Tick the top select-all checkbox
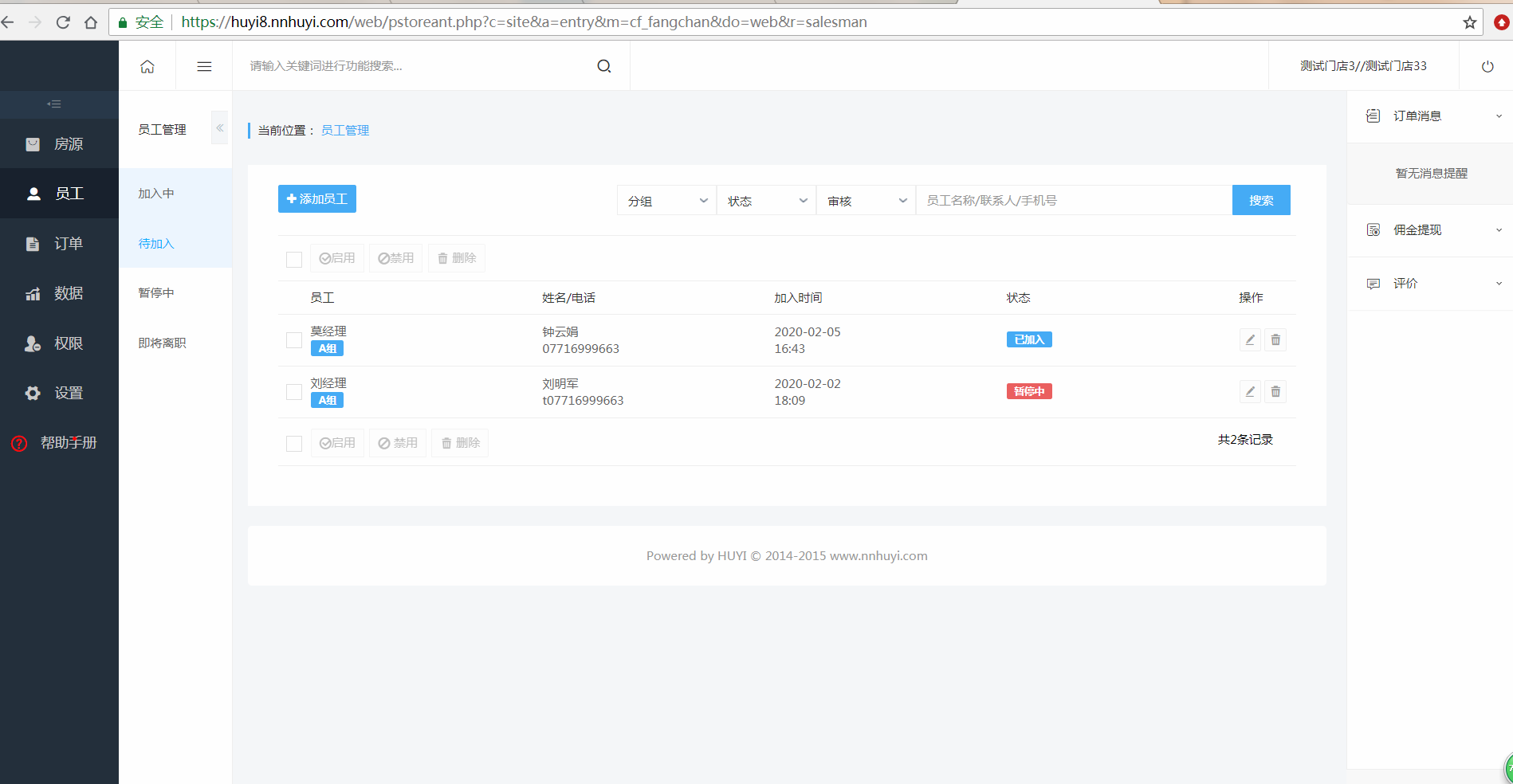Viewport: 1513px width, 784px height. pos(294,259)
